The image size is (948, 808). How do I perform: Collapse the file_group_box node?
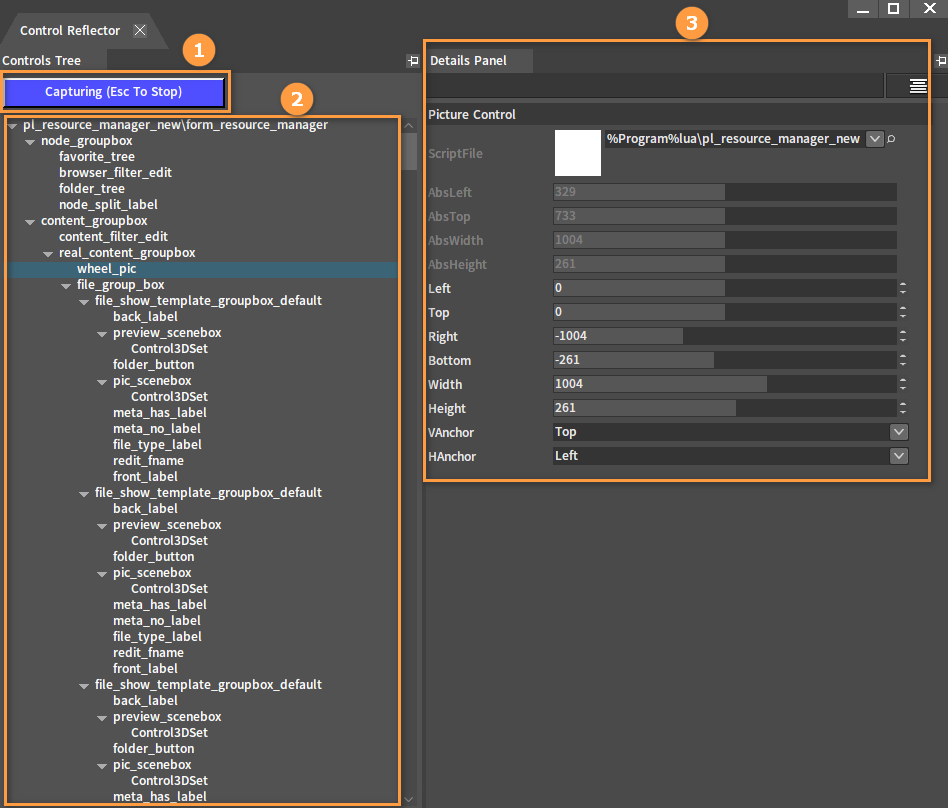pos(66,287)
